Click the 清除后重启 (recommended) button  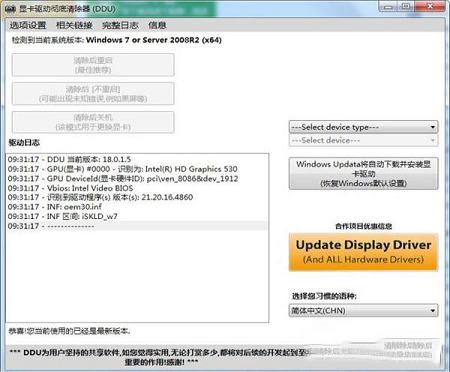tap(93, 65)
